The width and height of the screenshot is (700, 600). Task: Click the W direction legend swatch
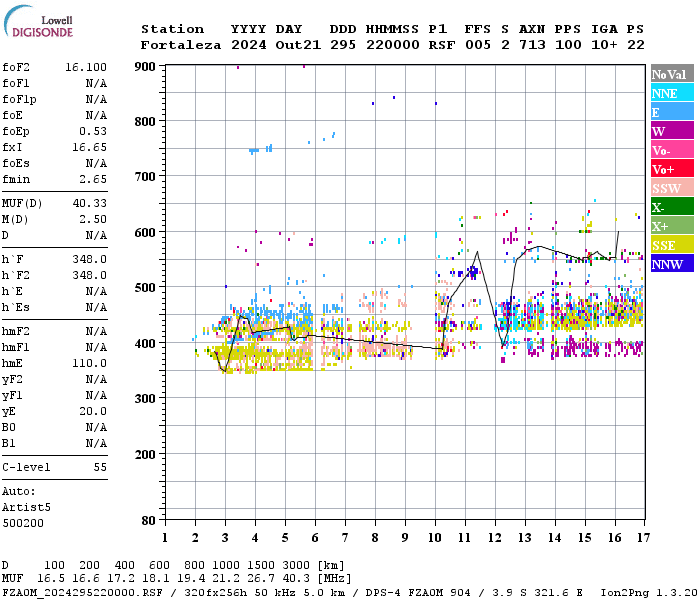(672, 131)
